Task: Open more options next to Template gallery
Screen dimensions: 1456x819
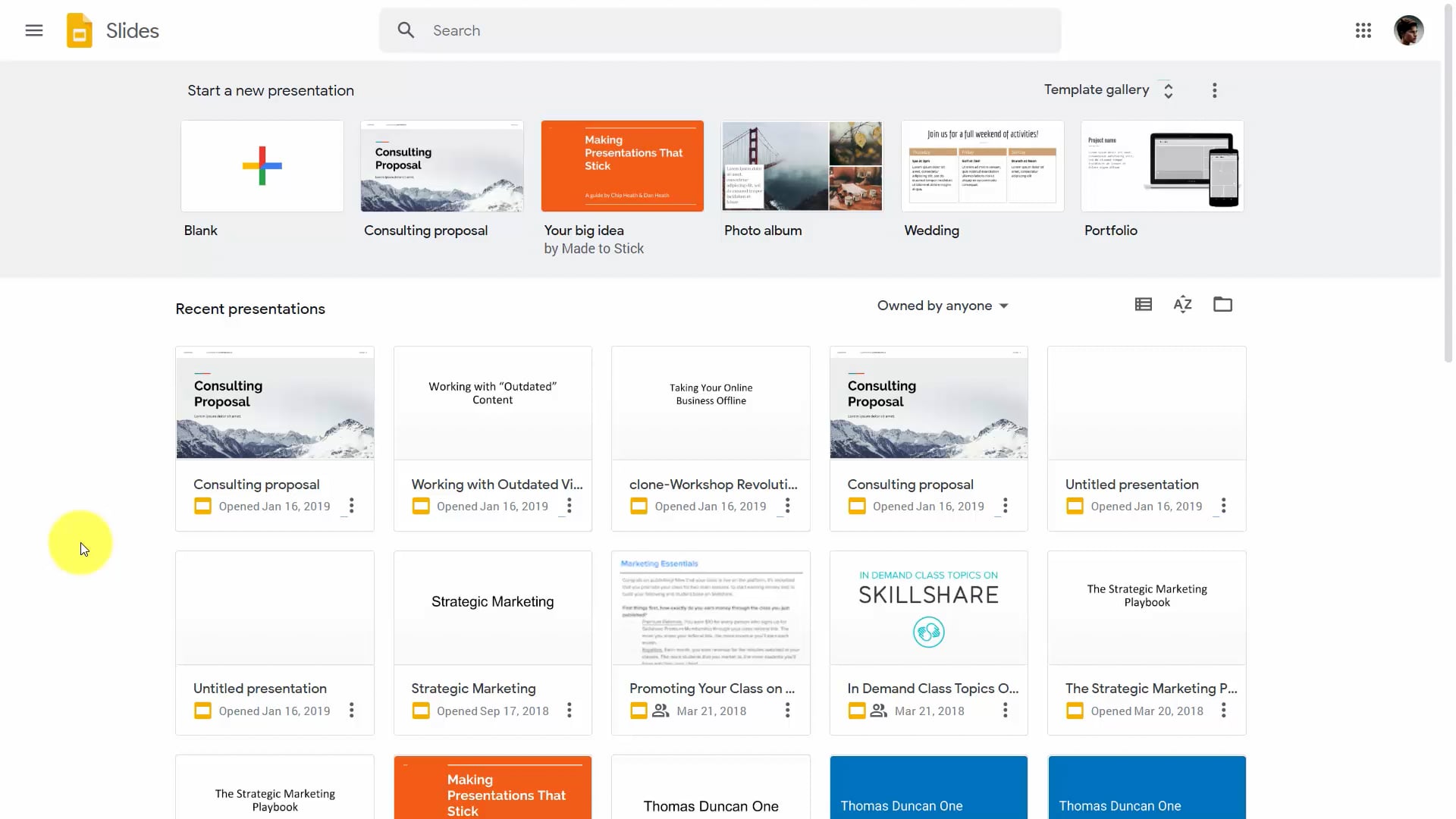Action: [x=1214, y=90]
